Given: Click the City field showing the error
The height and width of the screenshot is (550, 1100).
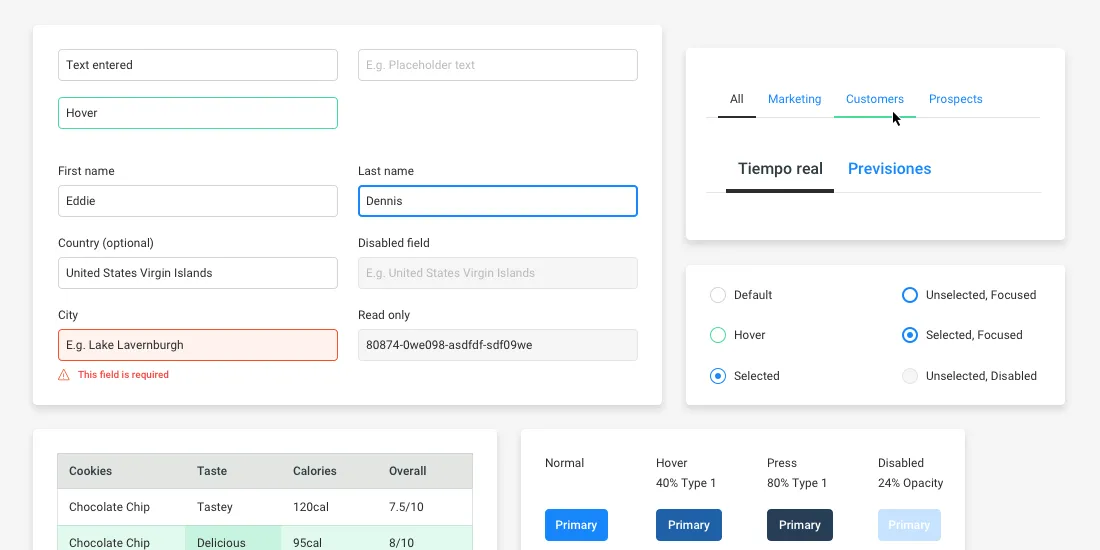Looking at the screenshot, I should click(198, 345).
